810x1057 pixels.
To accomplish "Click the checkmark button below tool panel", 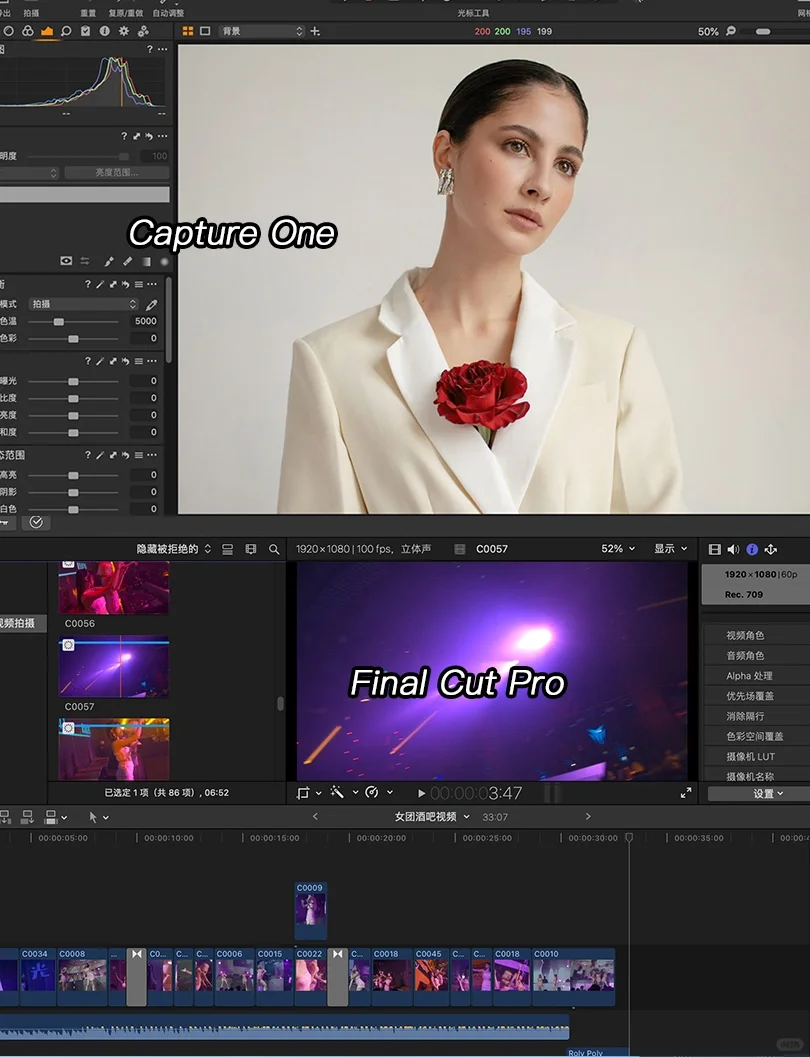I will [36, 522].
